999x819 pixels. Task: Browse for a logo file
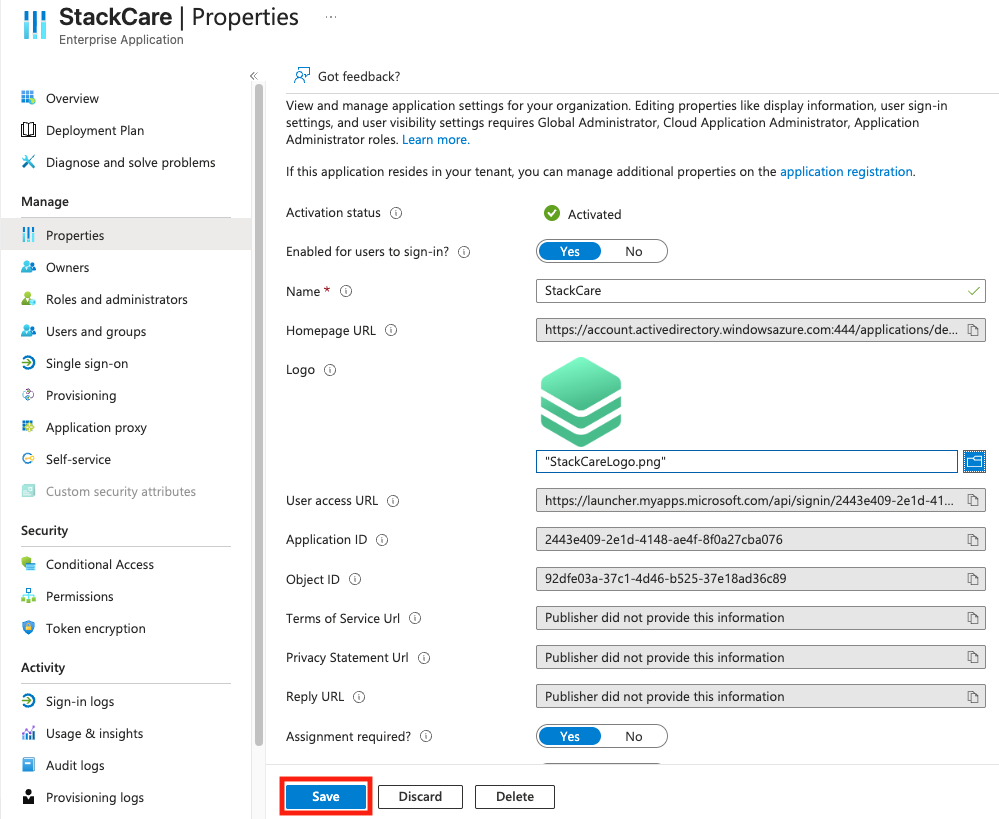pyautogui.click(x=974, y=461)
